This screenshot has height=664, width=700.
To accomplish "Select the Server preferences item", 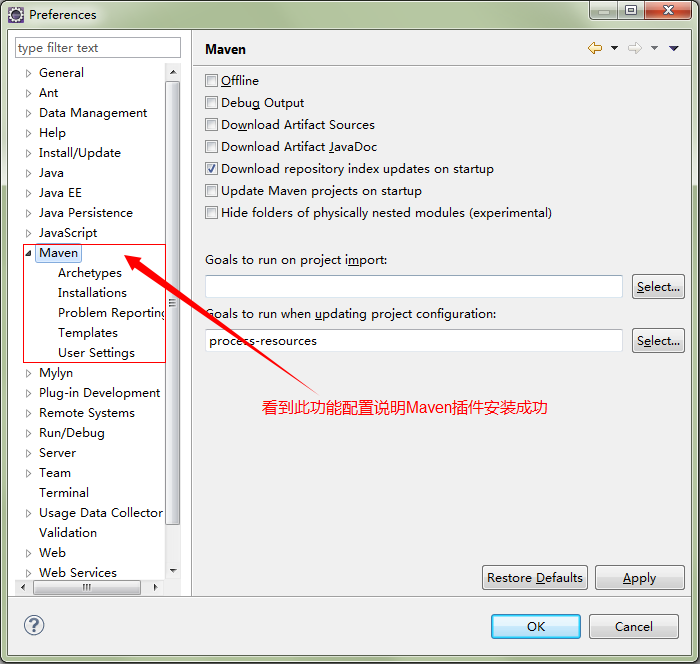I will [58, 453].
